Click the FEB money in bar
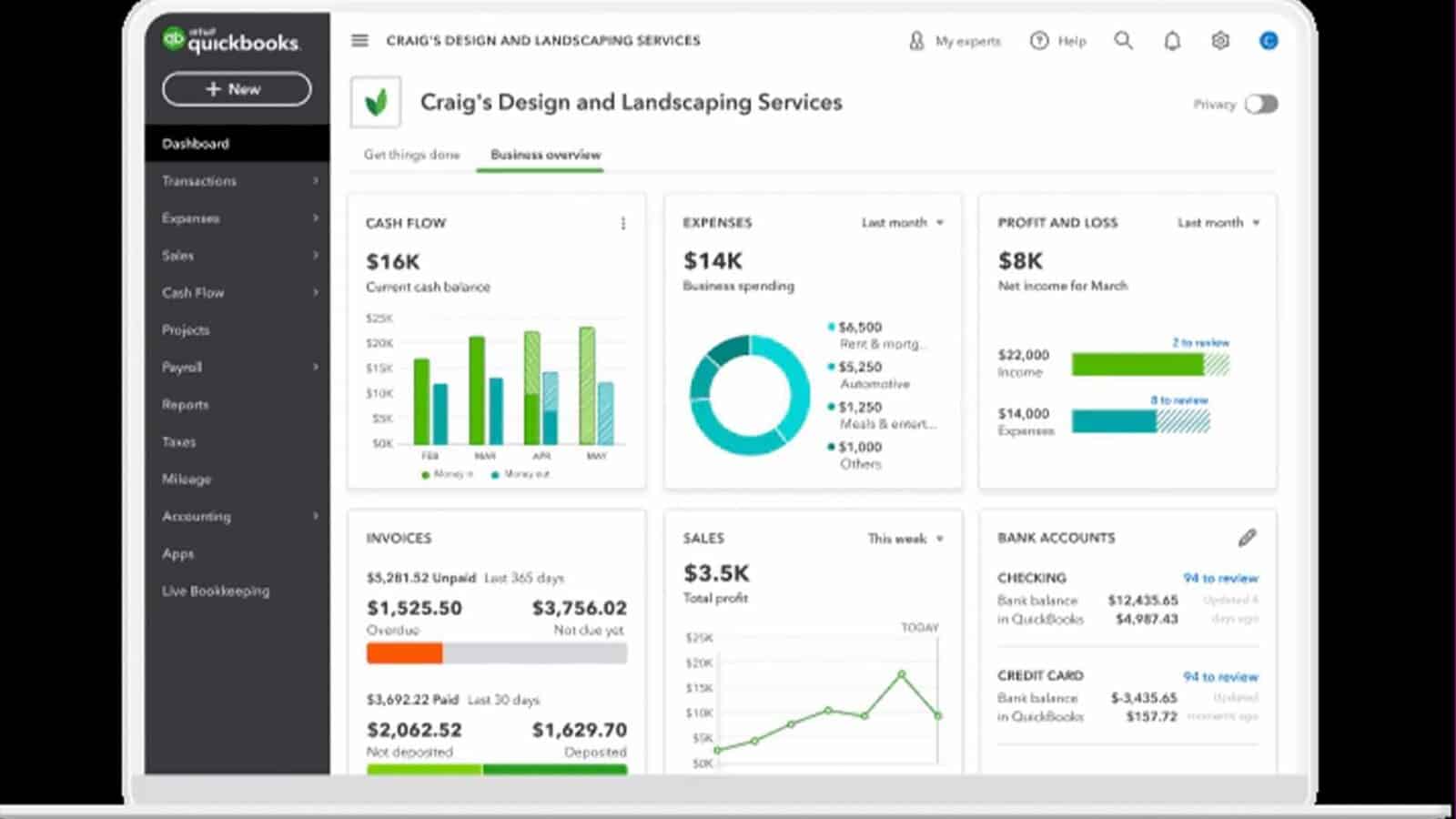 pyautogui.click(x=421, y=401)
